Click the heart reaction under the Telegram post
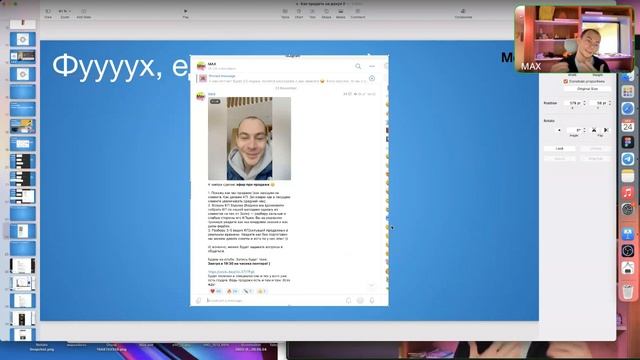This screenshot has width=640, height=360. pos(216,291)
